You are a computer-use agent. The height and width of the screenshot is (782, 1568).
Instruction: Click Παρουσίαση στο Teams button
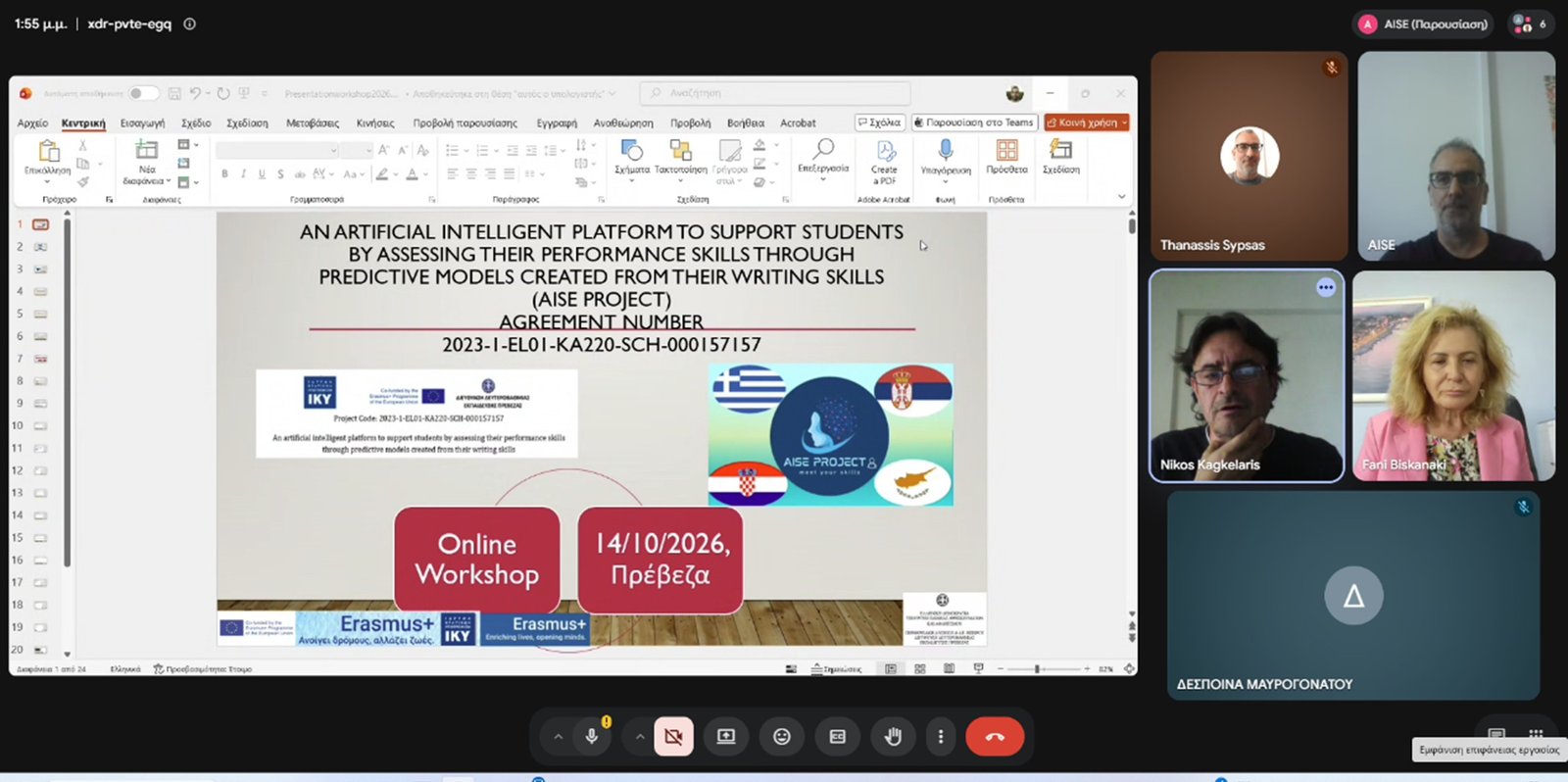point(974,122)
